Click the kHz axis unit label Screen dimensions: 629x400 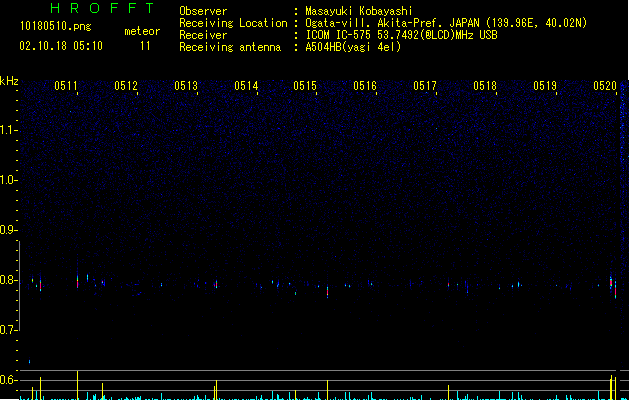[x=9, y=81]
